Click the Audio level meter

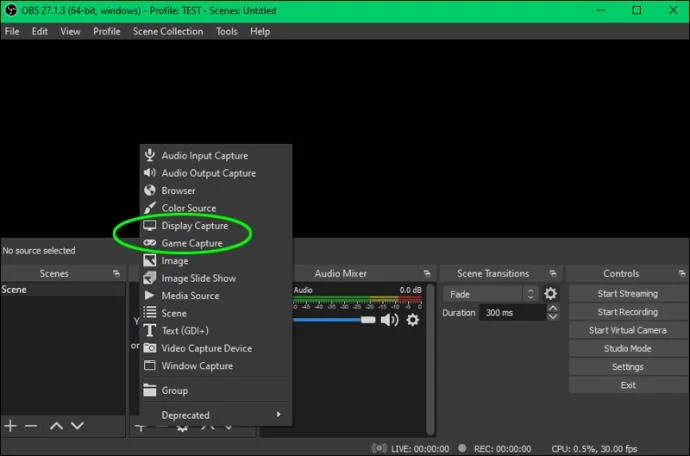tap(357, 299)
